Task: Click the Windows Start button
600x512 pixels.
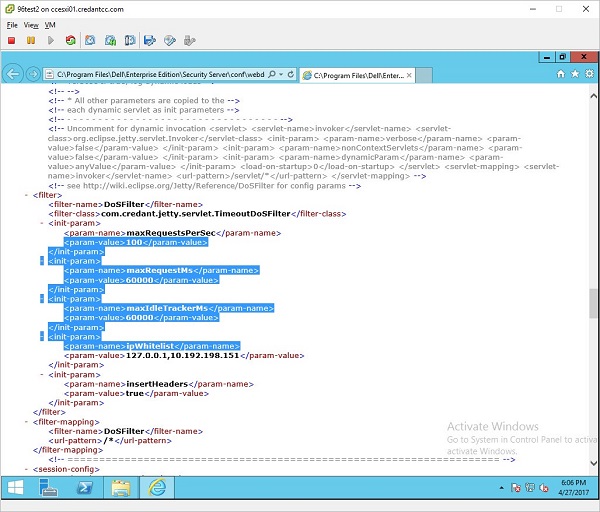Action: [x=16, y=487]
